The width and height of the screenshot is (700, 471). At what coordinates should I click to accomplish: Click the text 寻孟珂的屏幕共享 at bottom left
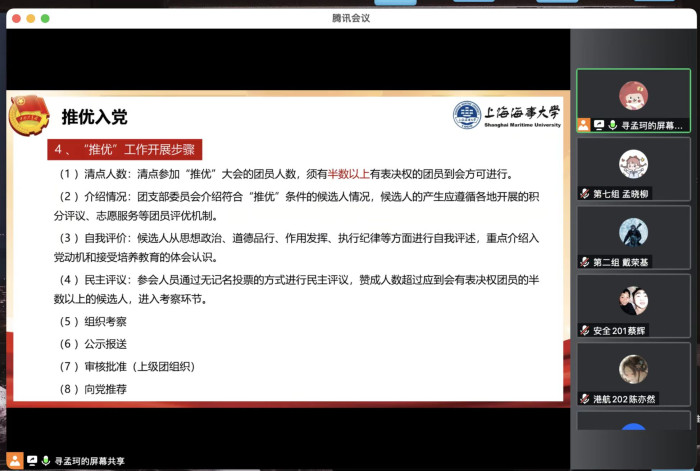coord(89,461)
